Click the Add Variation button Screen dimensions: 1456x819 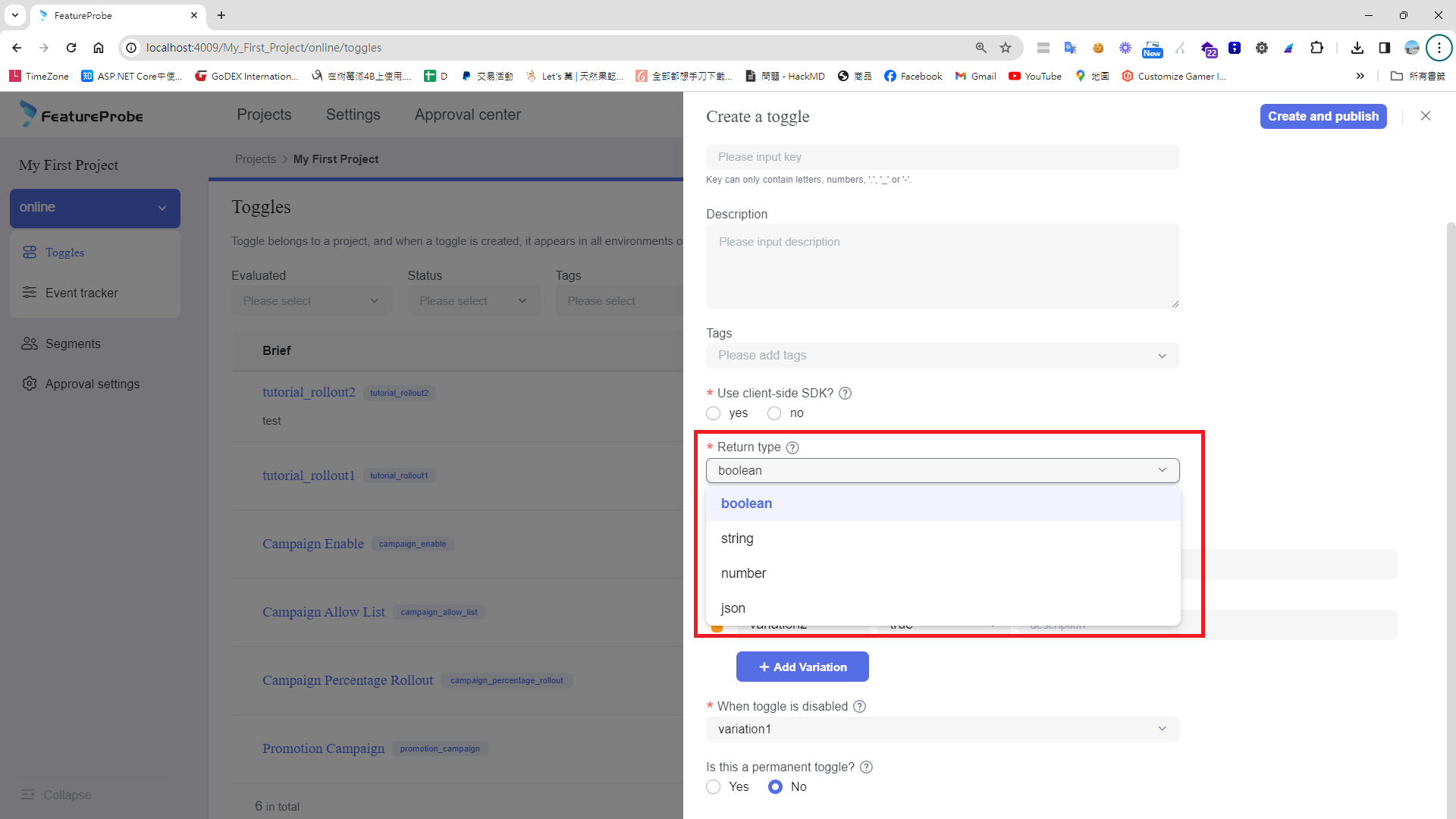pos(802,667)
